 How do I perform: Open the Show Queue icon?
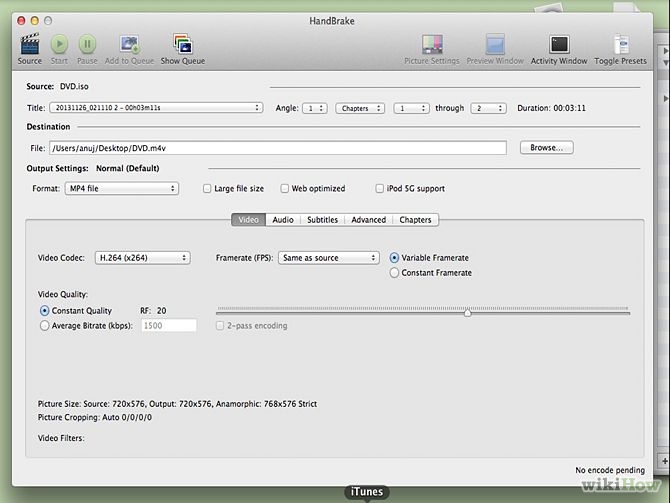pos(182,44)
